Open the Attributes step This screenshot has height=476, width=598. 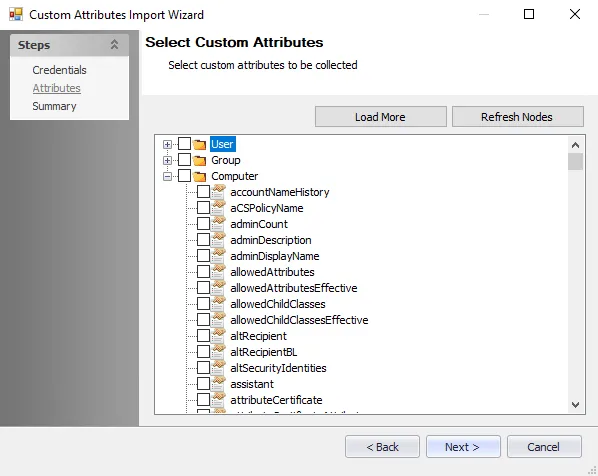click(56, 88)
